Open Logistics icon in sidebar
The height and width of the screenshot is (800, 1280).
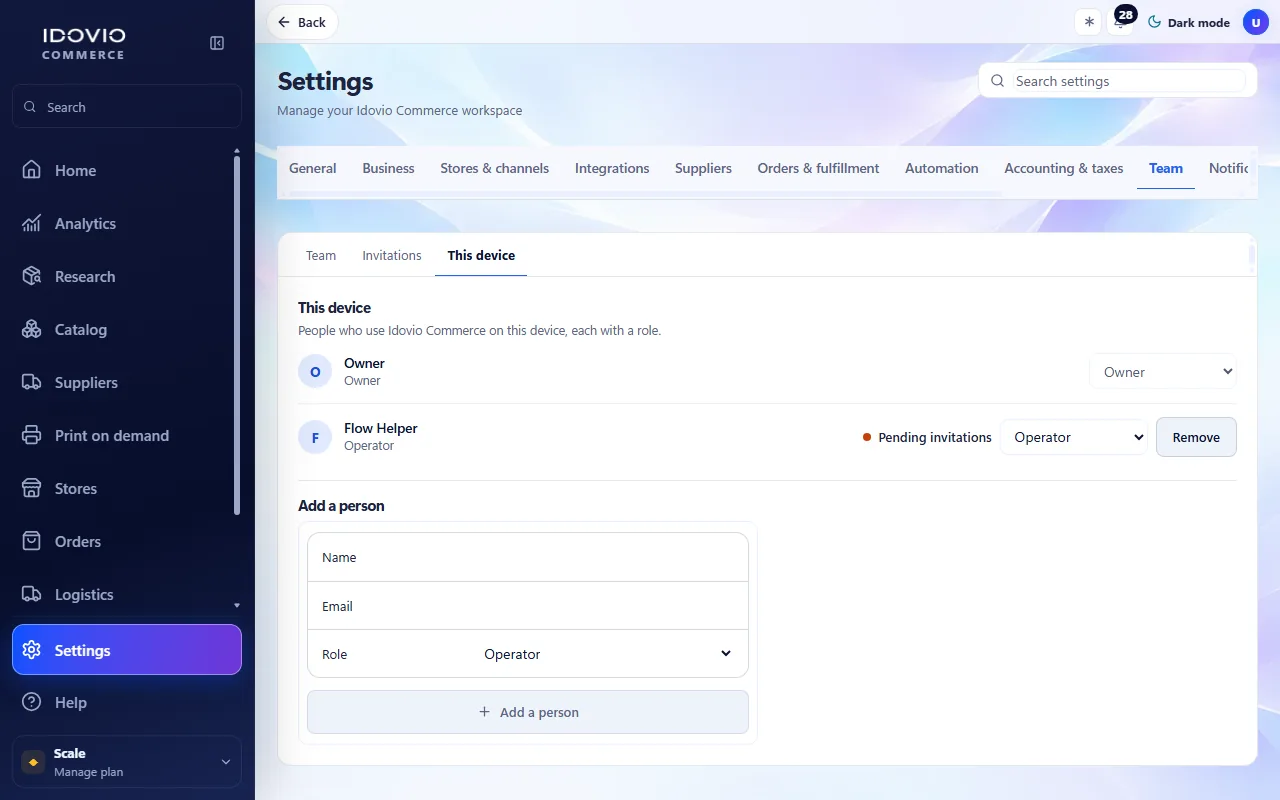click(x=32, y=594)
